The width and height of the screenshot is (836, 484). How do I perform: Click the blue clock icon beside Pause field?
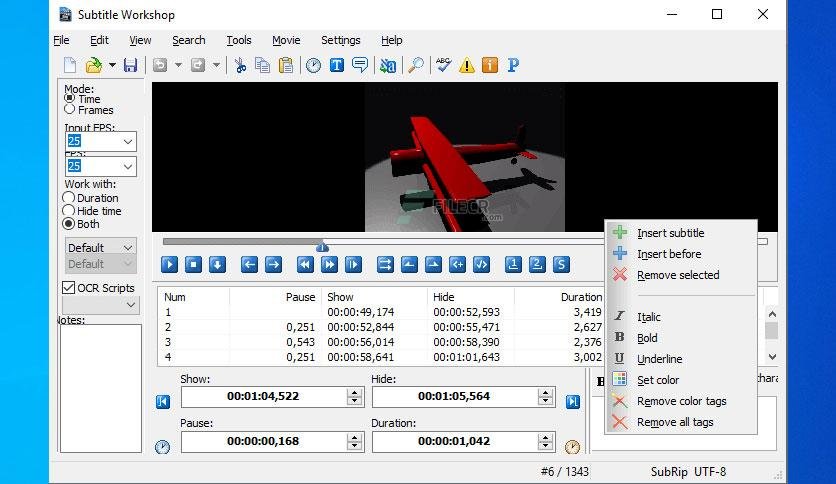tap(163, 447)
